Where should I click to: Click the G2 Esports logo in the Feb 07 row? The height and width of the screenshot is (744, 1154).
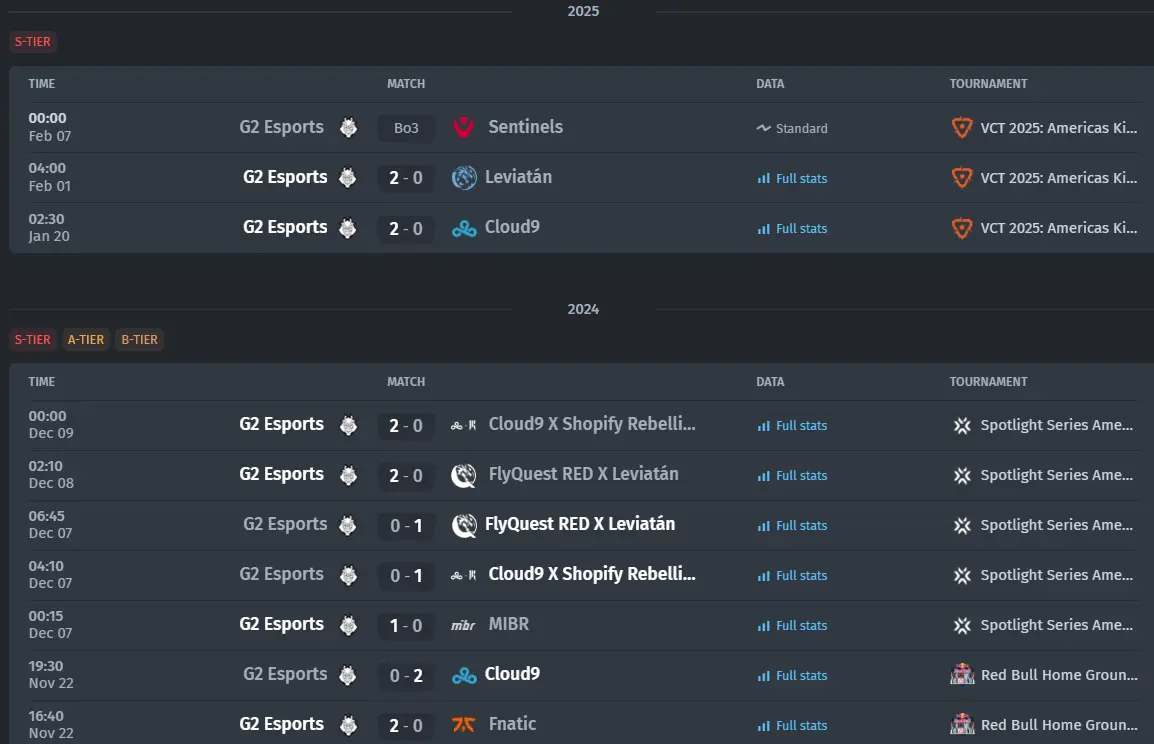pyautogui.click(x=348, y=127)
